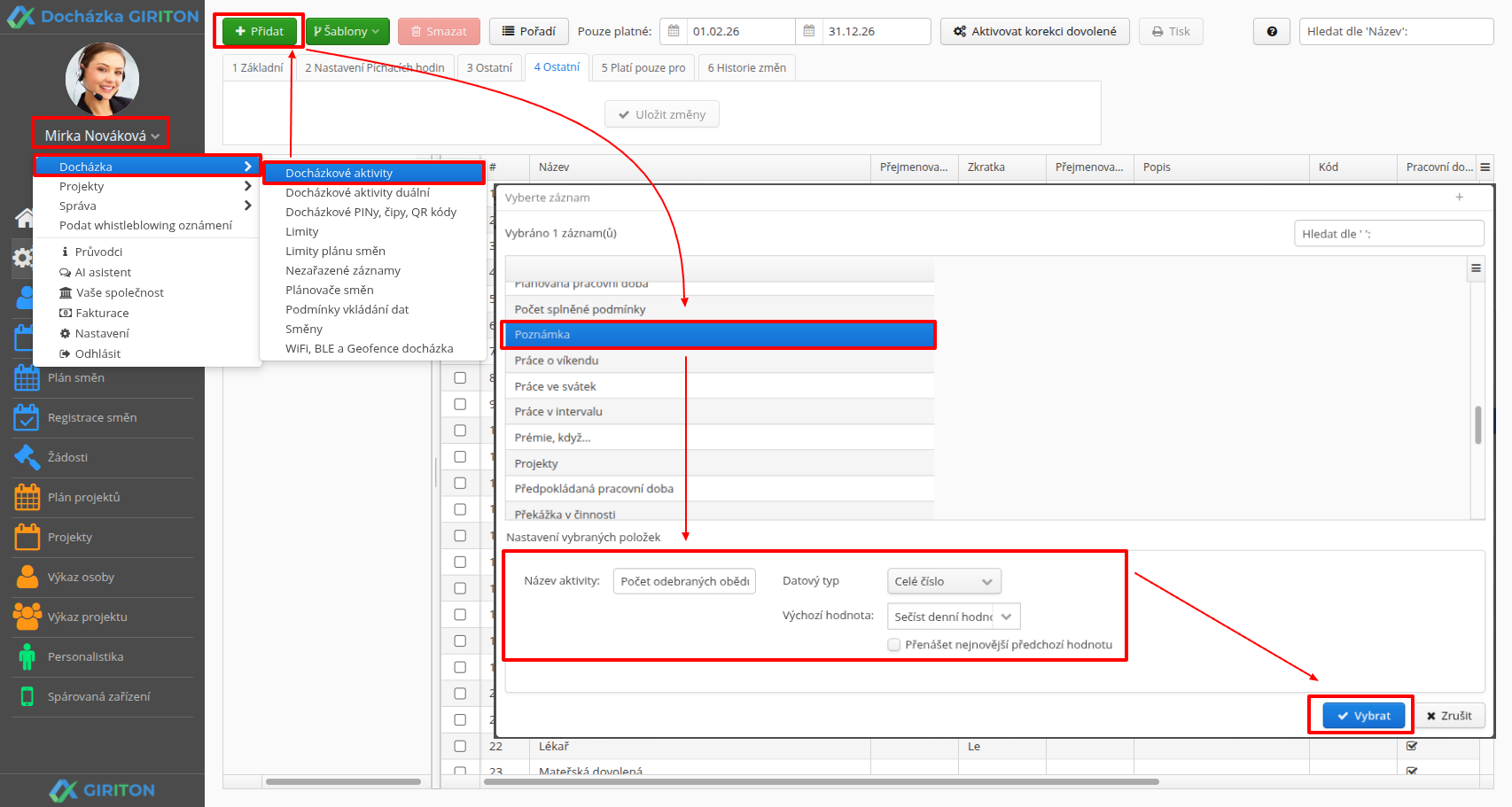Click the Výkaz projektu group icon
Image resolution: width=1512 pixels, height=807 pixels.
tap(27, 617)
